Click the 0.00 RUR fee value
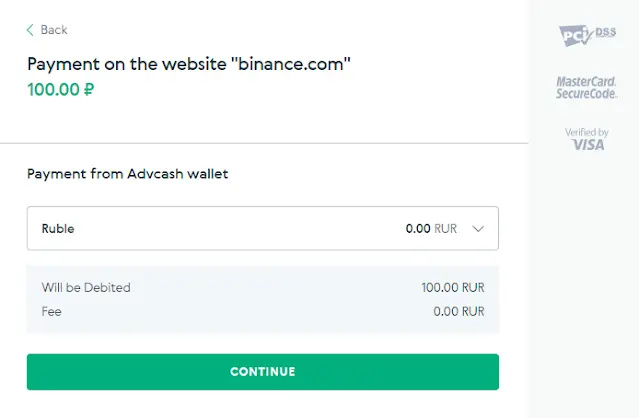The height and width of the screenshot is (418, 639). [x=459, y=312]
